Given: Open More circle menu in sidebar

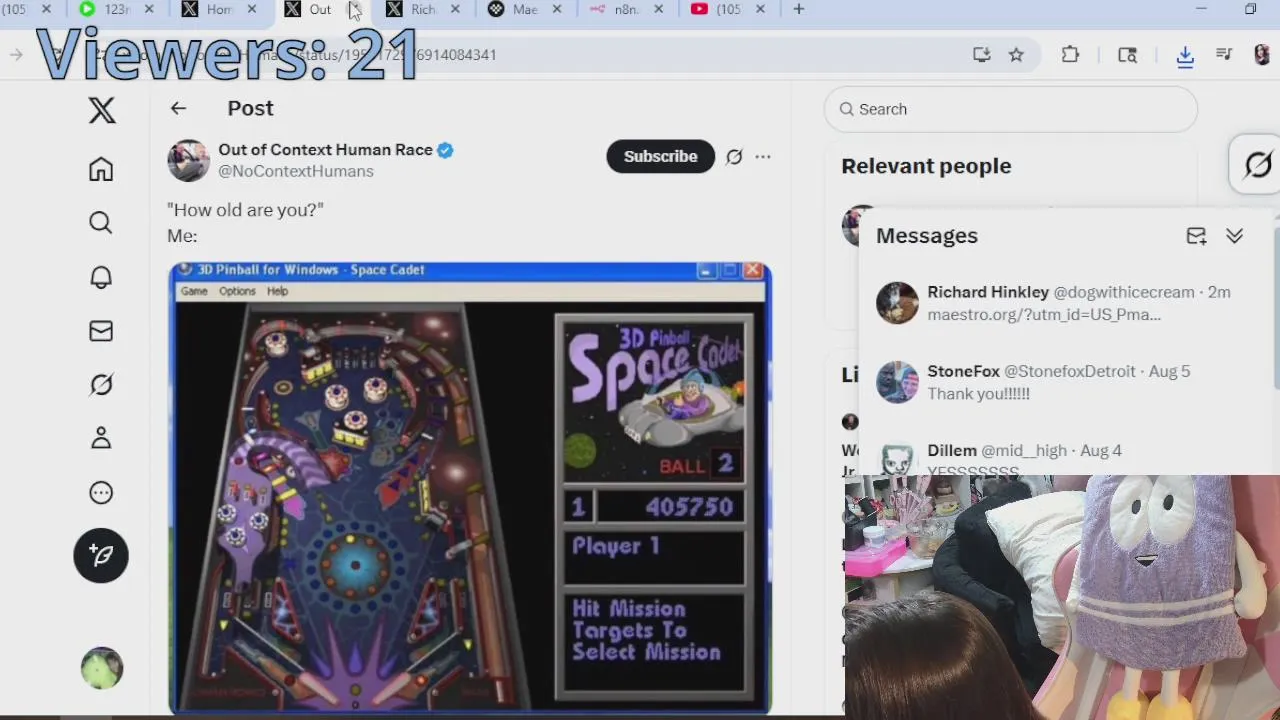Looking at the screenshot, I should coord(101,492).
